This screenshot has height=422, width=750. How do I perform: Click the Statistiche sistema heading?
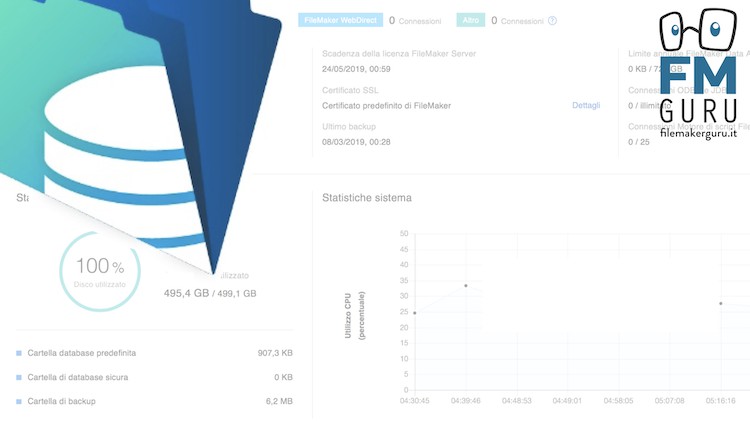(x=367, y=198)
